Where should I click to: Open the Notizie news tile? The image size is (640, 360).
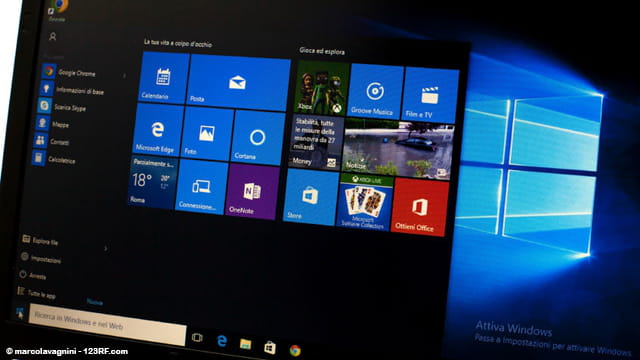pos(398,149)
